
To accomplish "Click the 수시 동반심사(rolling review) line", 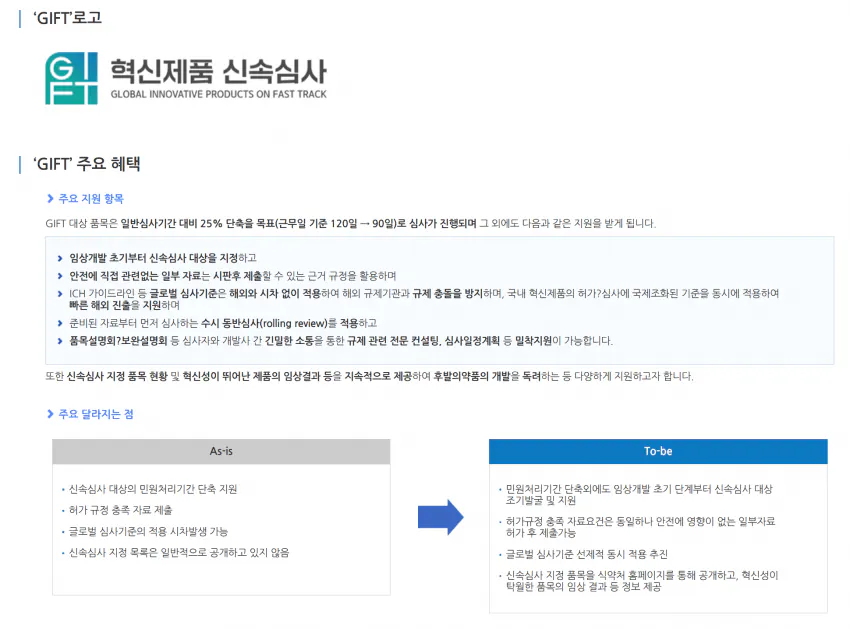I will tap(223, 323).
